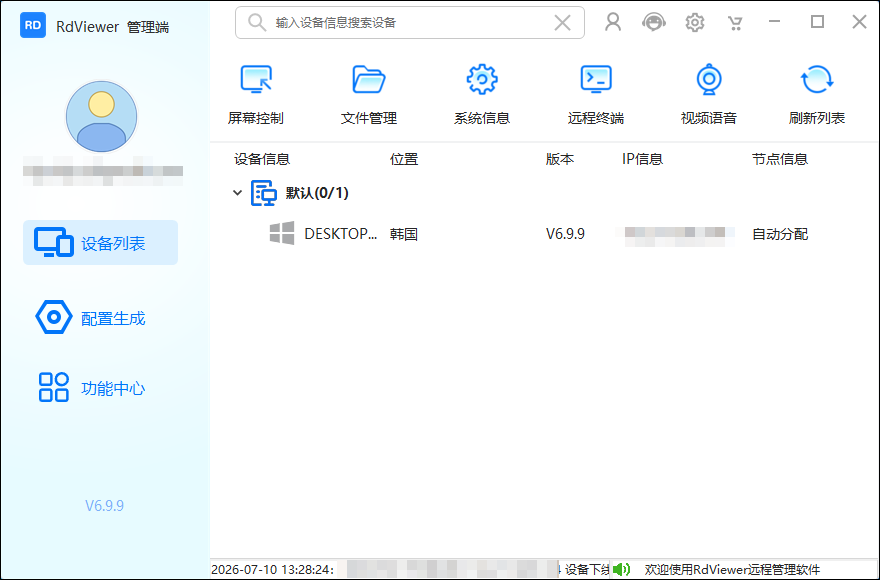Click the Windows logo of the DESKTOP device
Image resolution: width=880 pixels, height=580 pixels.
click(282, 233)
